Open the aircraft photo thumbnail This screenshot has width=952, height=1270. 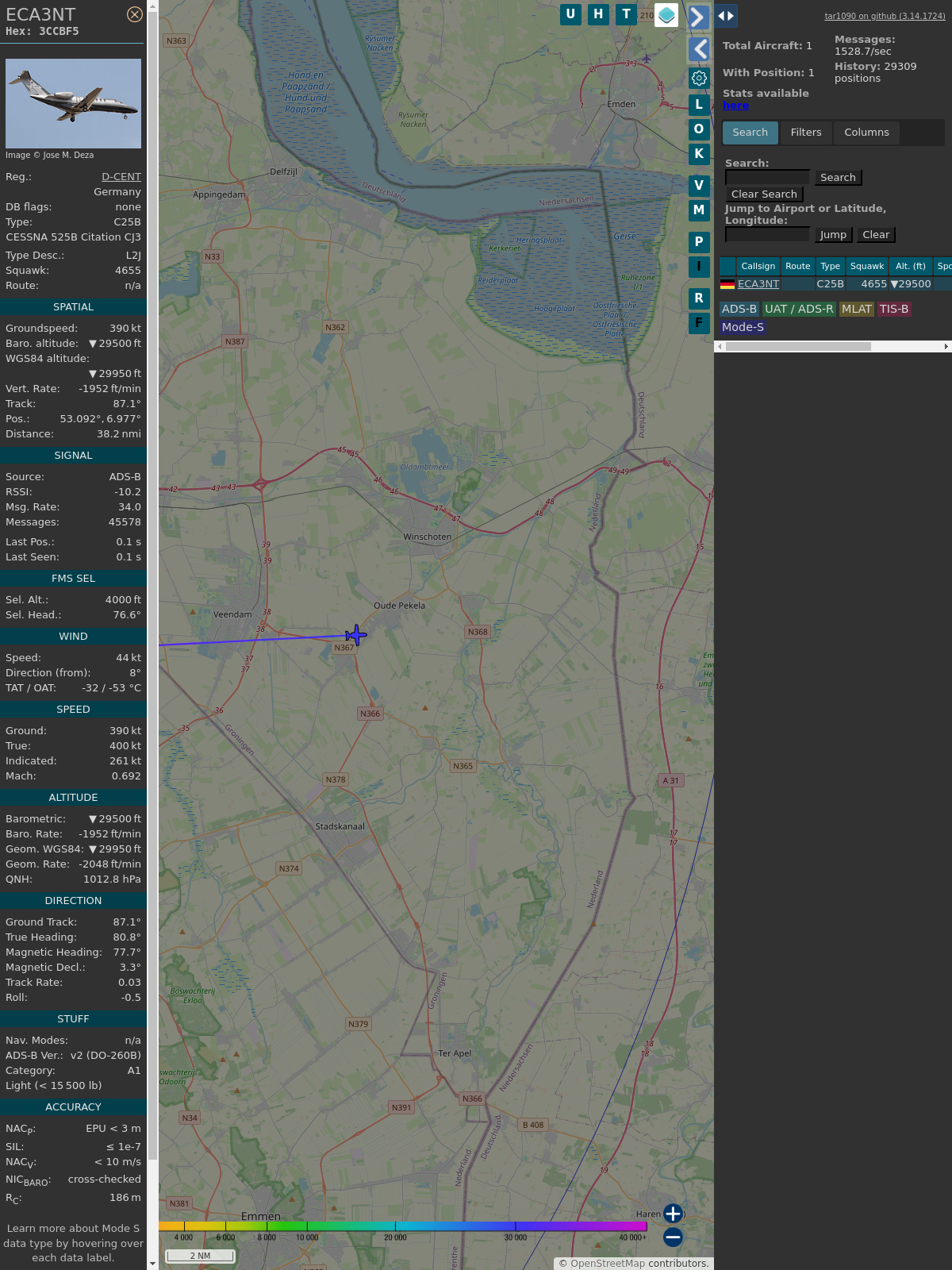click(73, 103)
